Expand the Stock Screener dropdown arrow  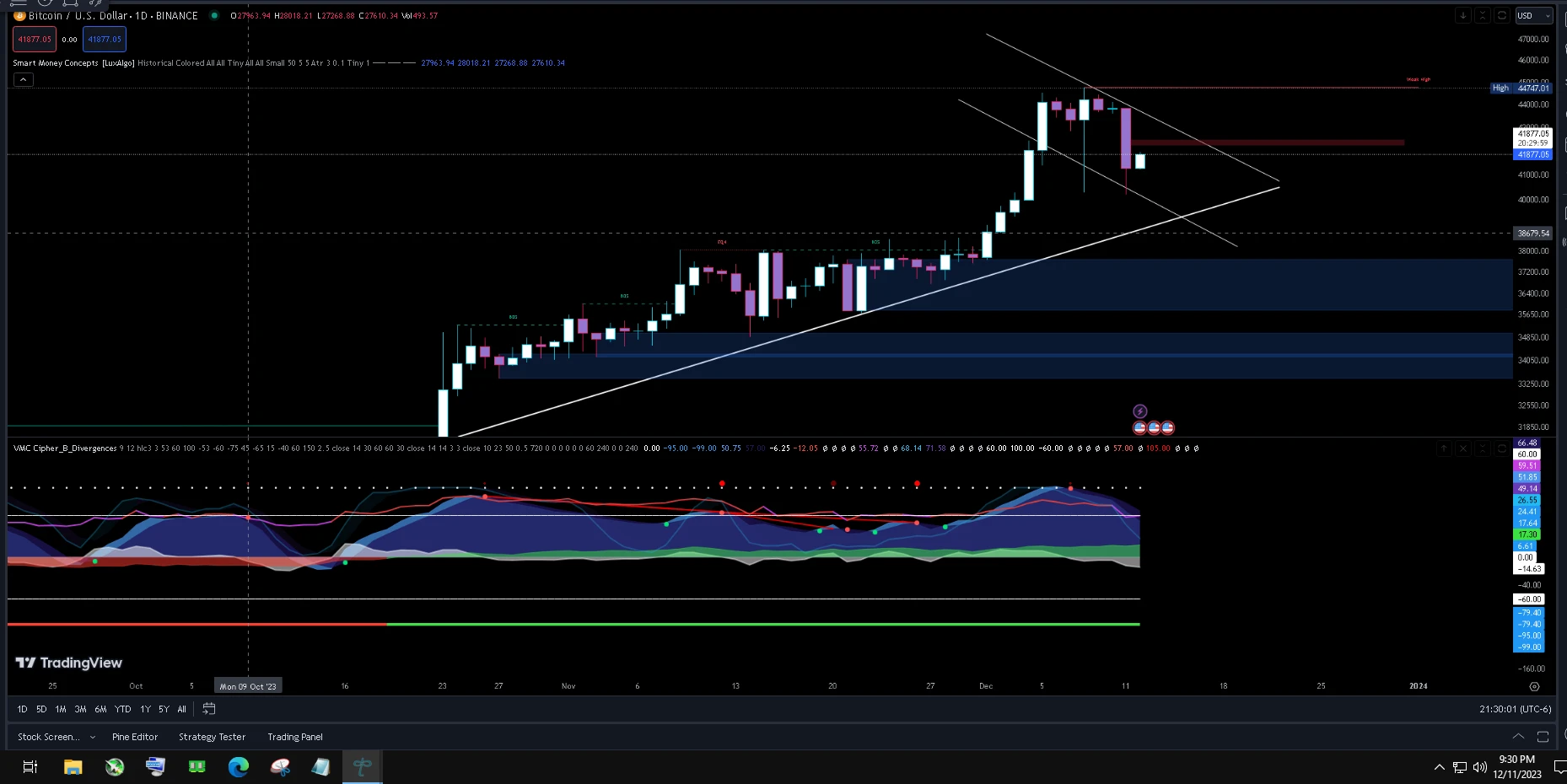coord(93,737)
